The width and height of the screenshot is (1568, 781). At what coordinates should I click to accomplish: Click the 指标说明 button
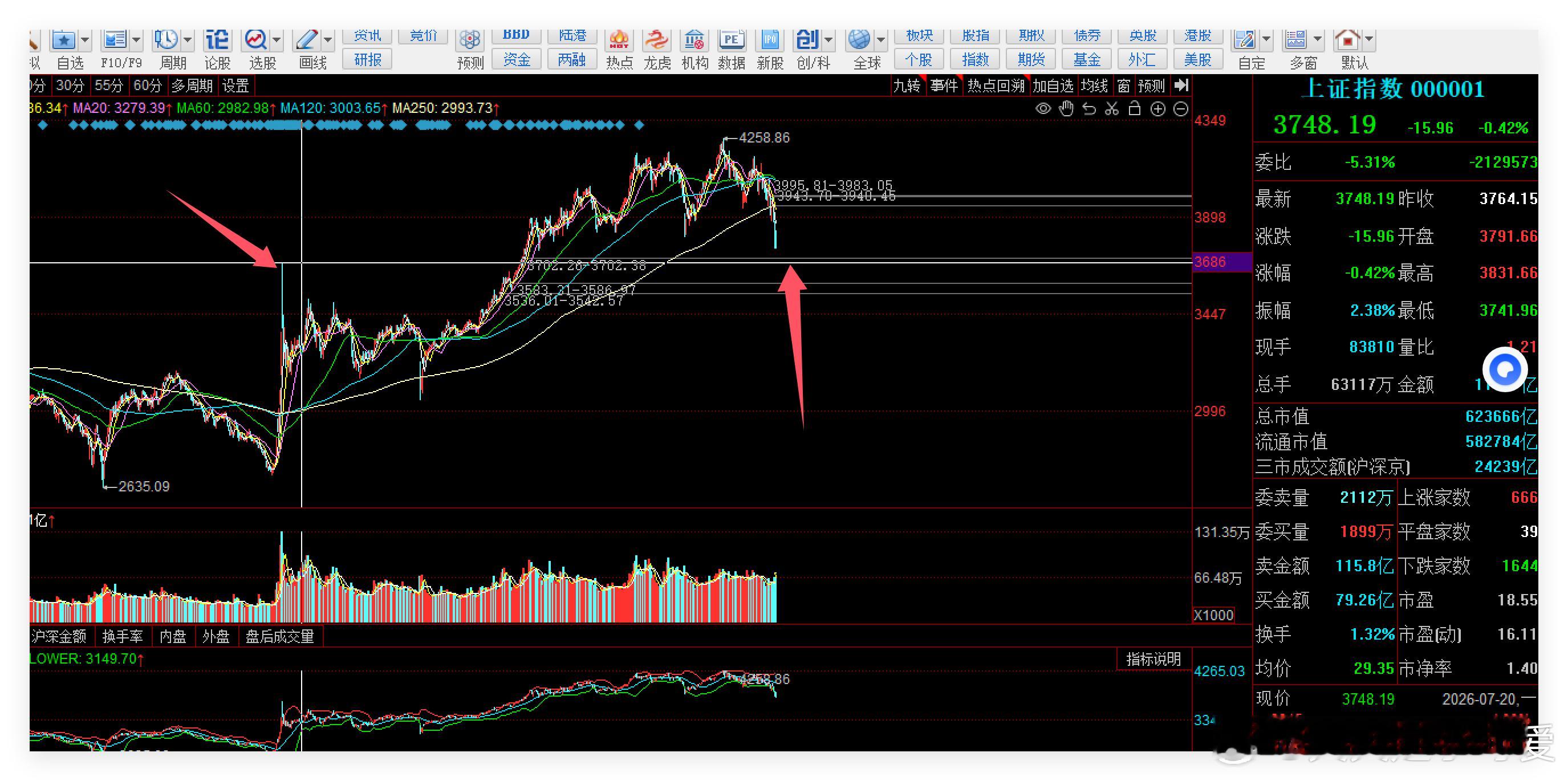1153,659
